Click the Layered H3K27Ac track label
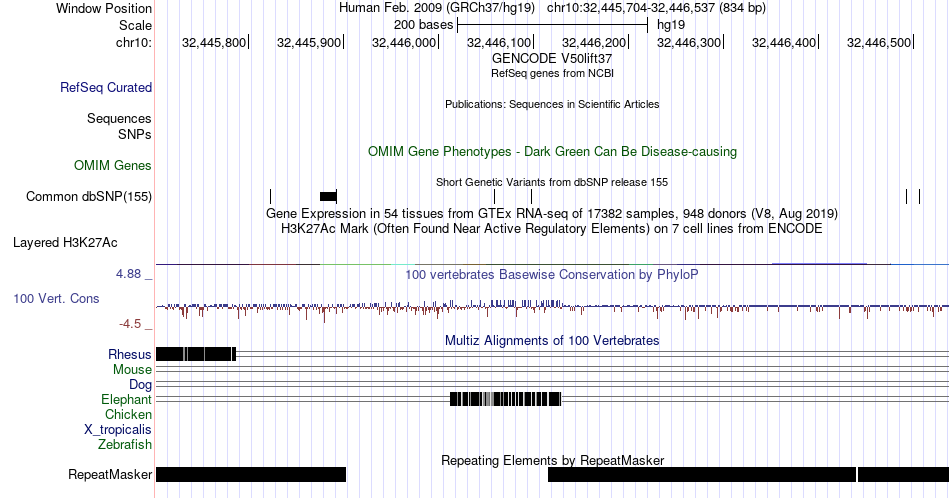The width and height of the screenshot is (950, 498). click(x=65, y=242)
